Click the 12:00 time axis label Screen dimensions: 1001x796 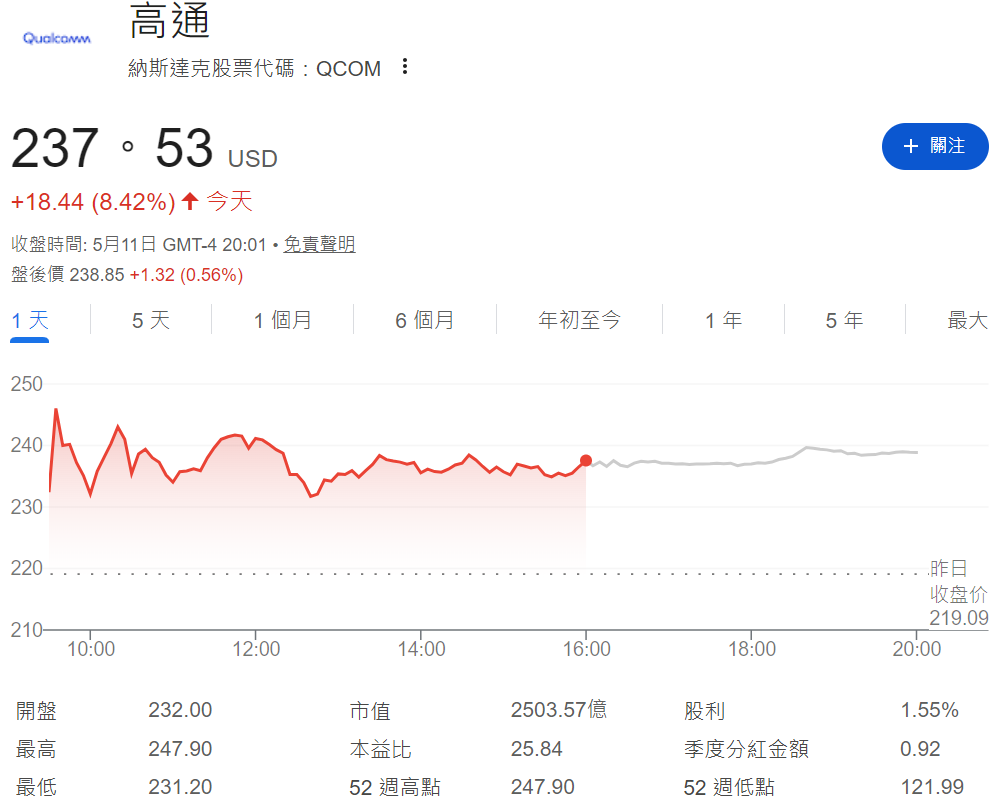(256, 649)
